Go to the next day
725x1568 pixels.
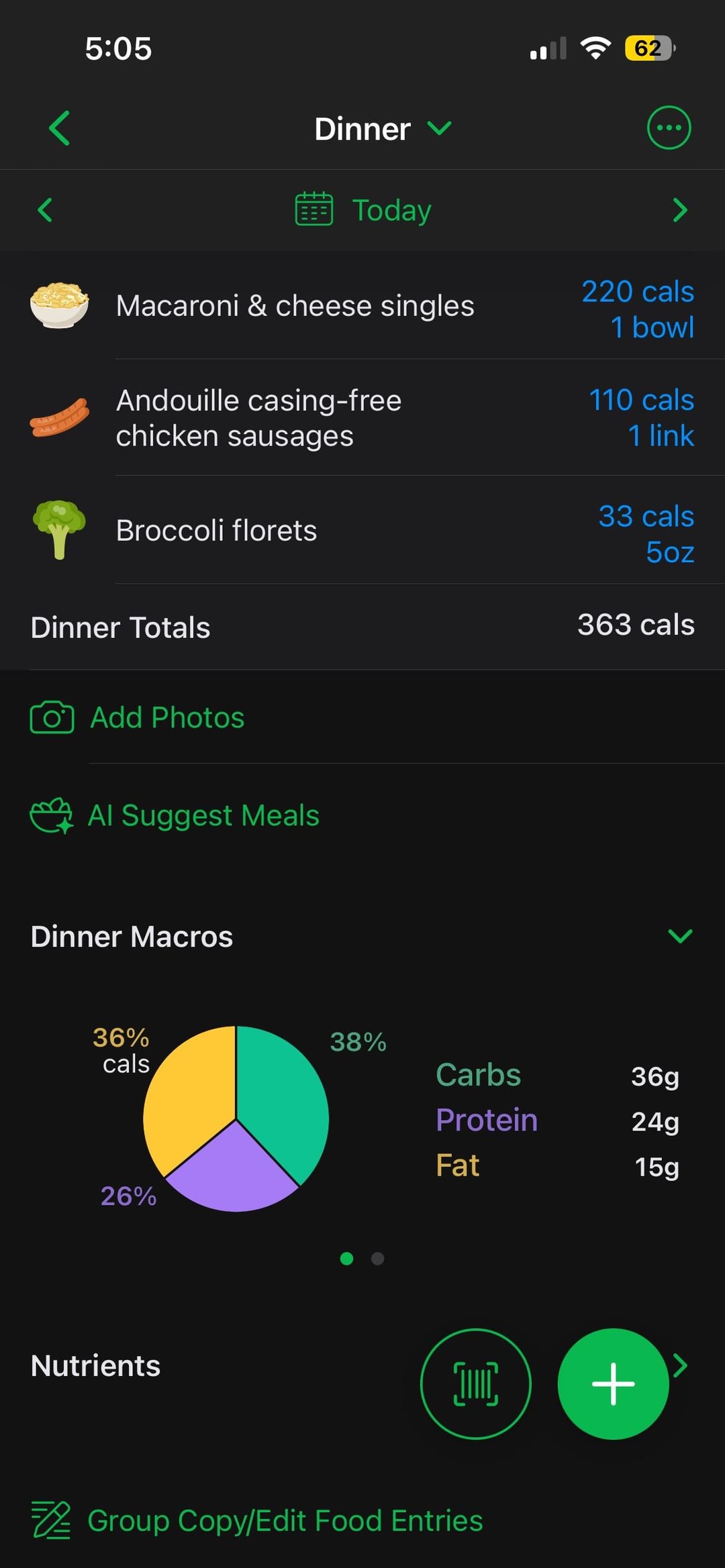[679, 210]
